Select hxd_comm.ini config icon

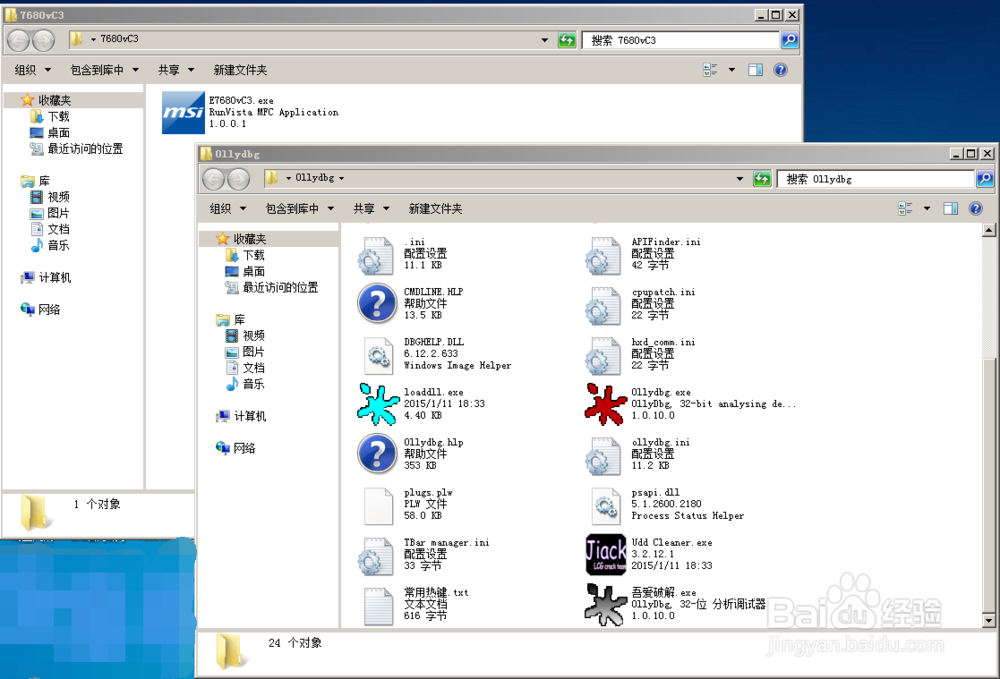(603, 354)
